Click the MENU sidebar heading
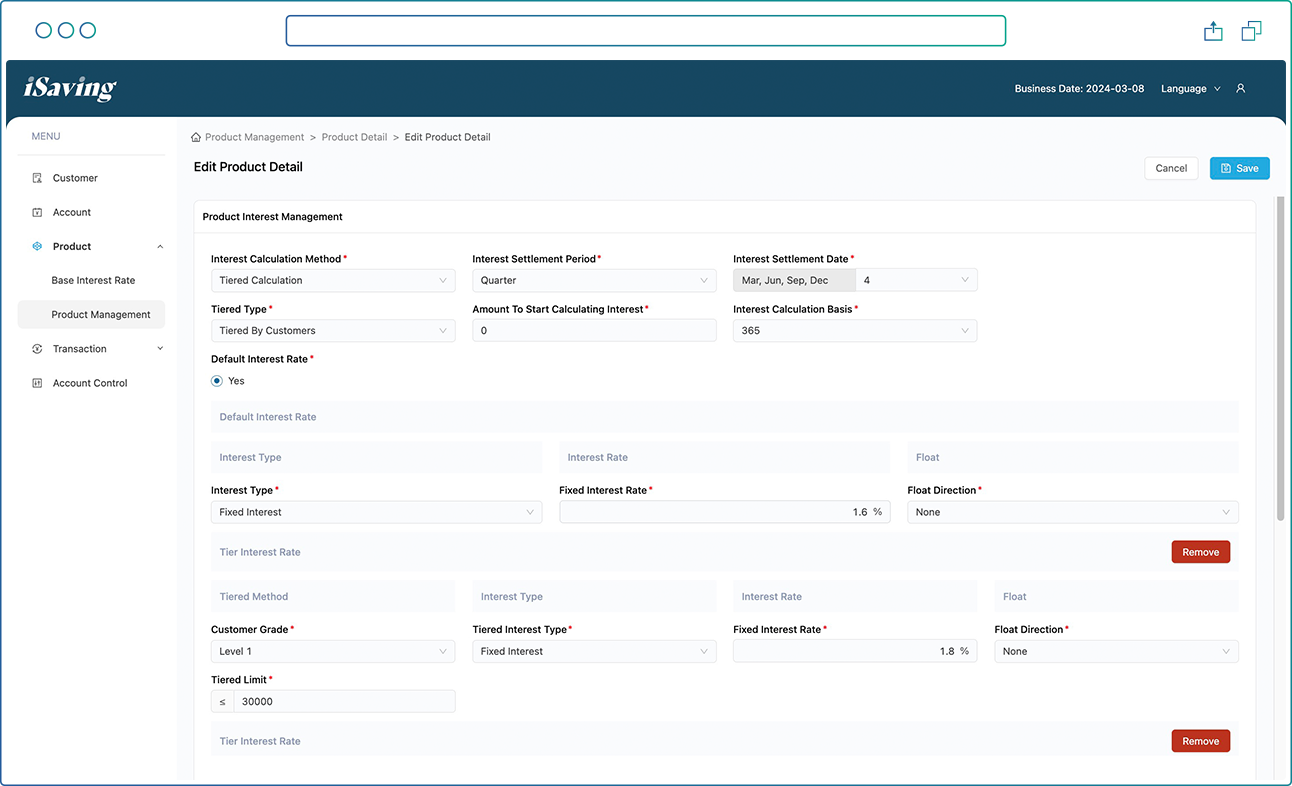Viewport: 1292px width, 786px height. [x=46, y=136]
